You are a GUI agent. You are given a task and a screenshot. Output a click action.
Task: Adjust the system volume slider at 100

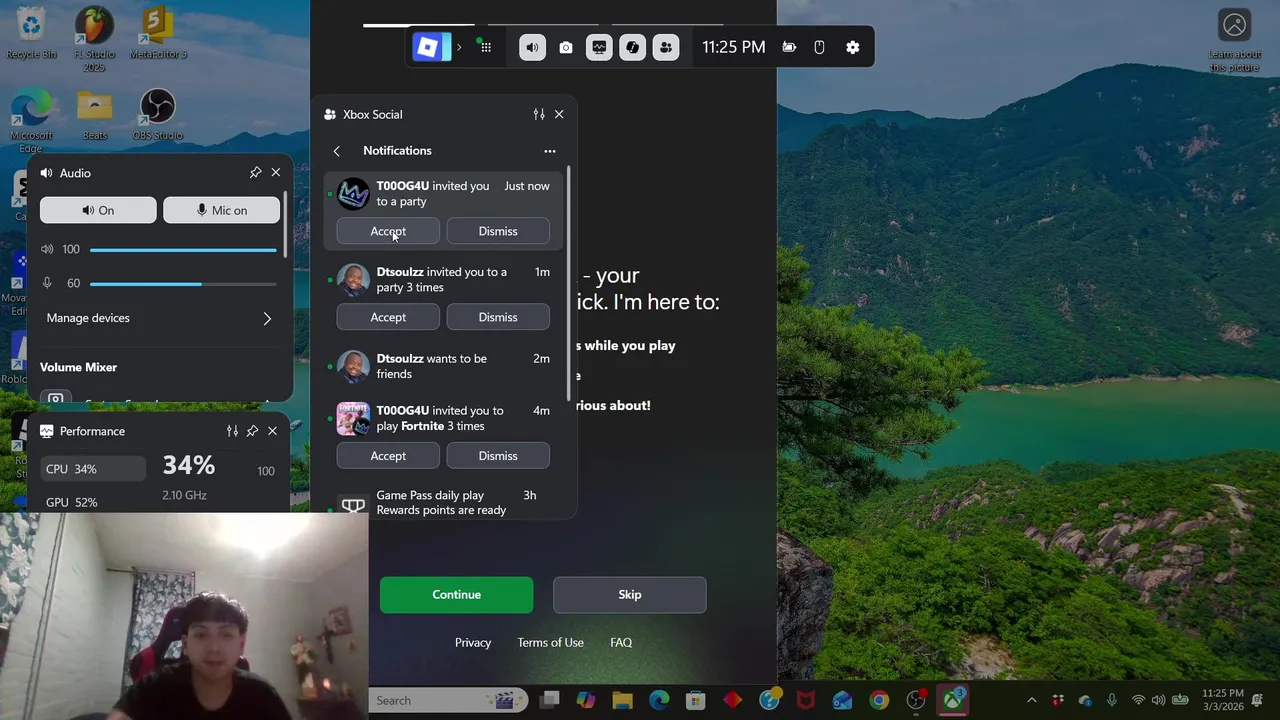183,250
